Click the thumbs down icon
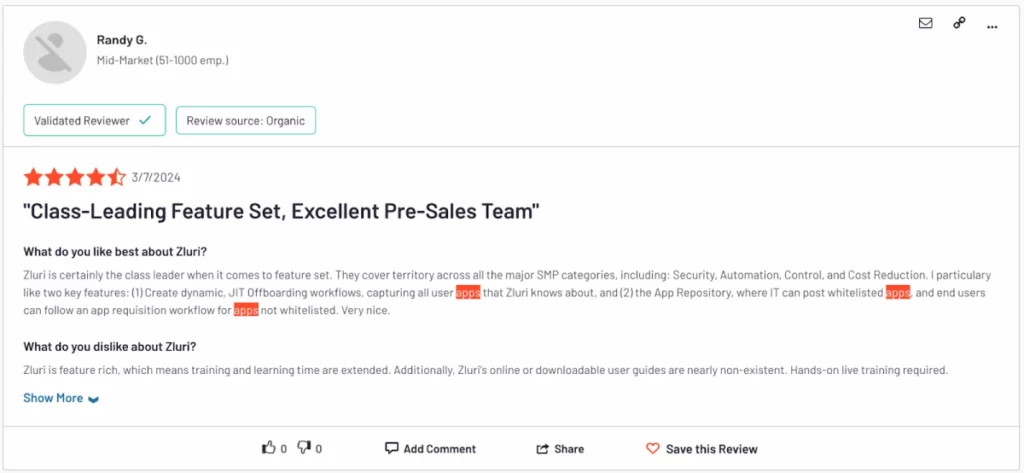The width and height of the screenshot is (1024, 473). click(304, 448)
